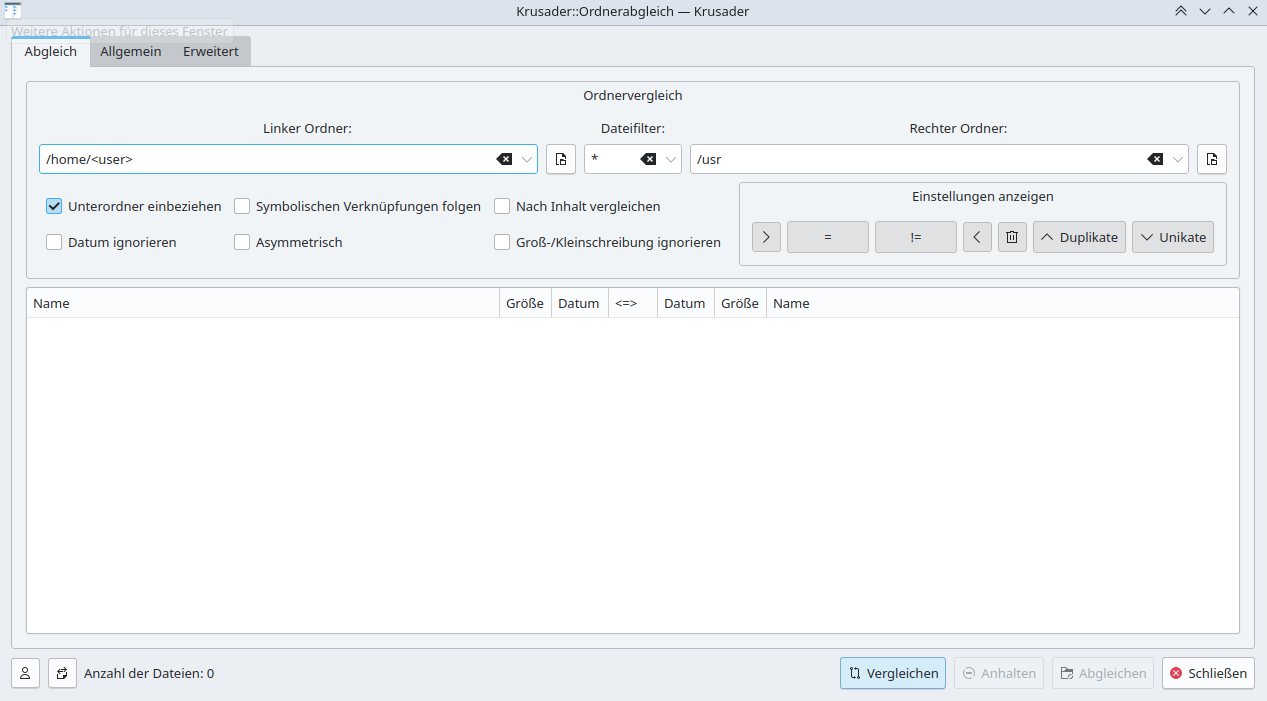Screen dimensions: 1267x701
Task: Browse for the left folder
Action: tap(561, 159)
